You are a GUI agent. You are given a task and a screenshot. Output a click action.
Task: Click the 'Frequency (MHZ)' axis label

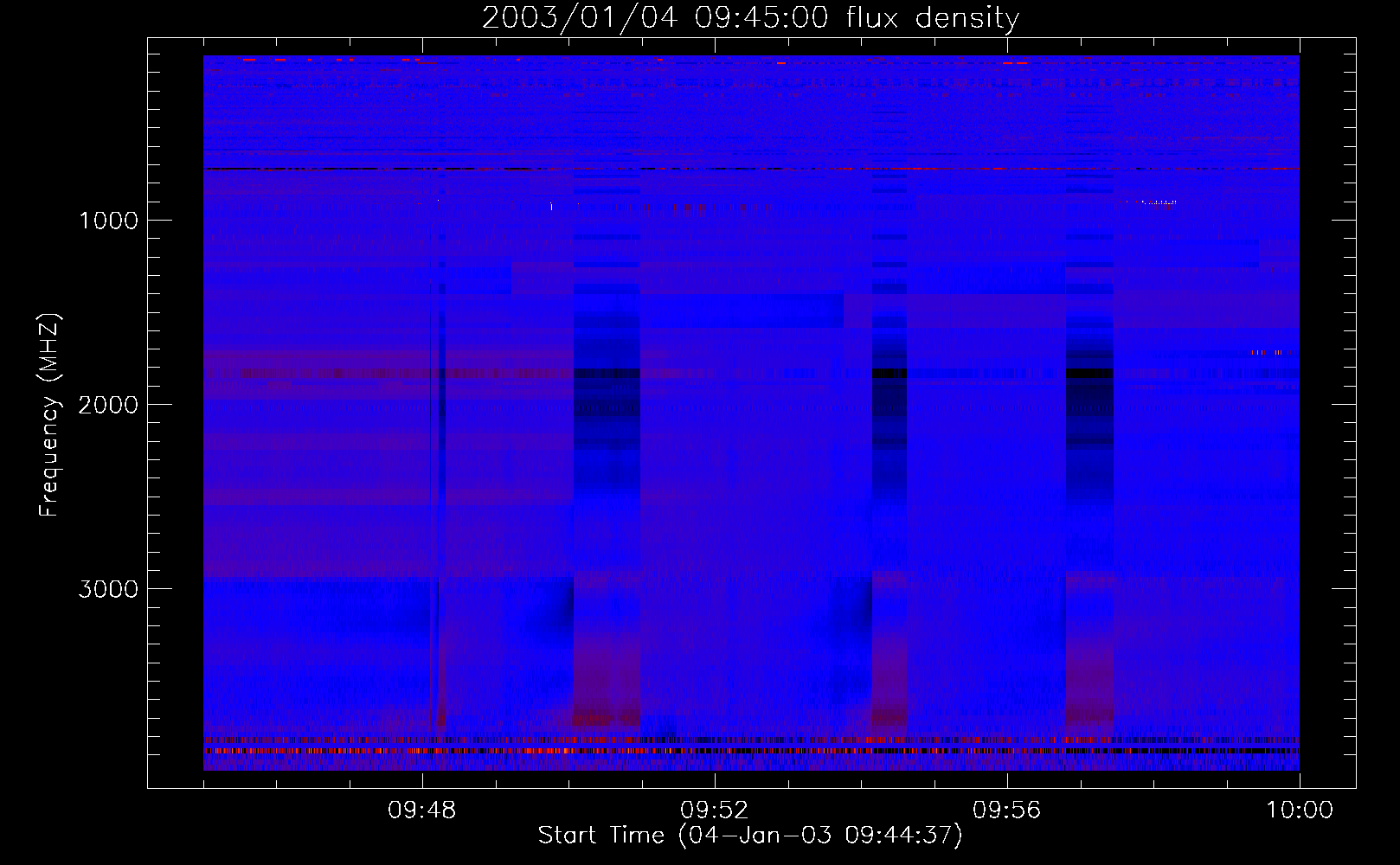coord(49,415)
